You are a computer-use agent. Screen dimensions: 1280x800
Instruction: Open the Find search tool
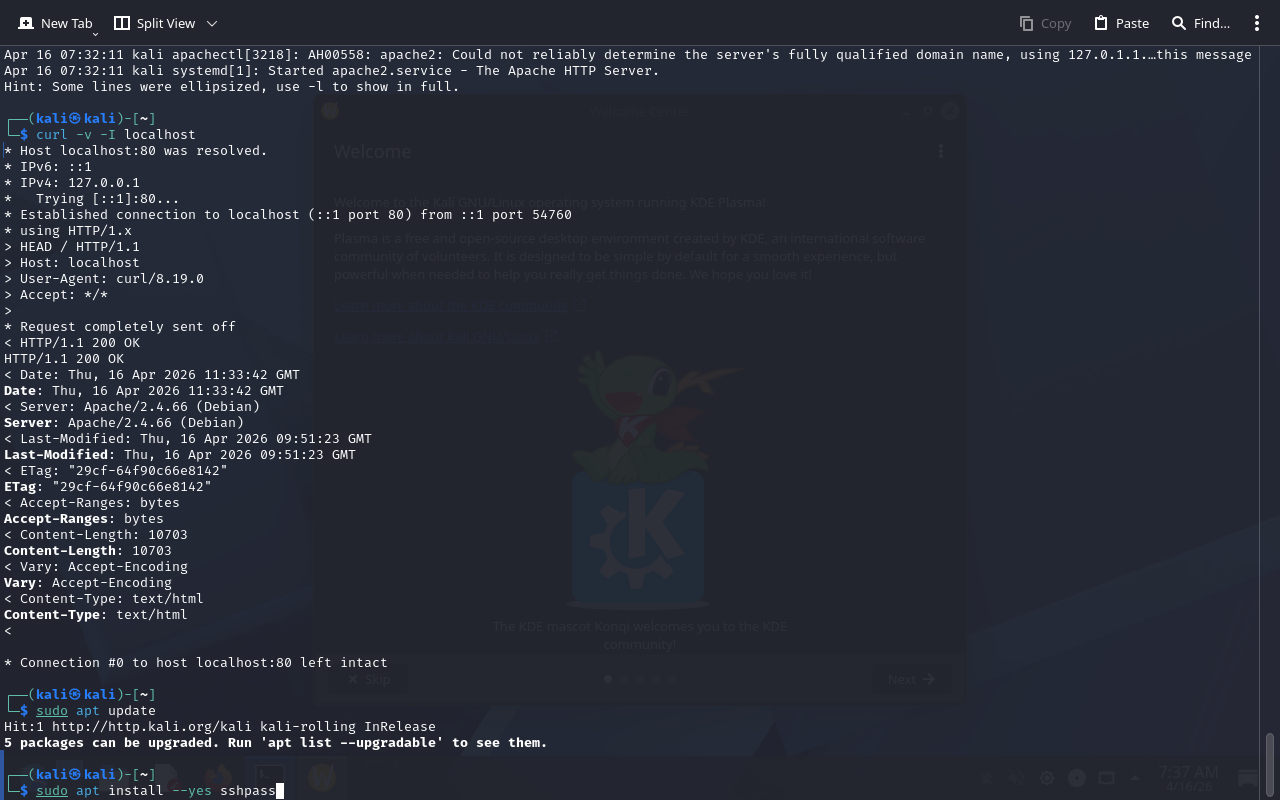click(1200, 23)
